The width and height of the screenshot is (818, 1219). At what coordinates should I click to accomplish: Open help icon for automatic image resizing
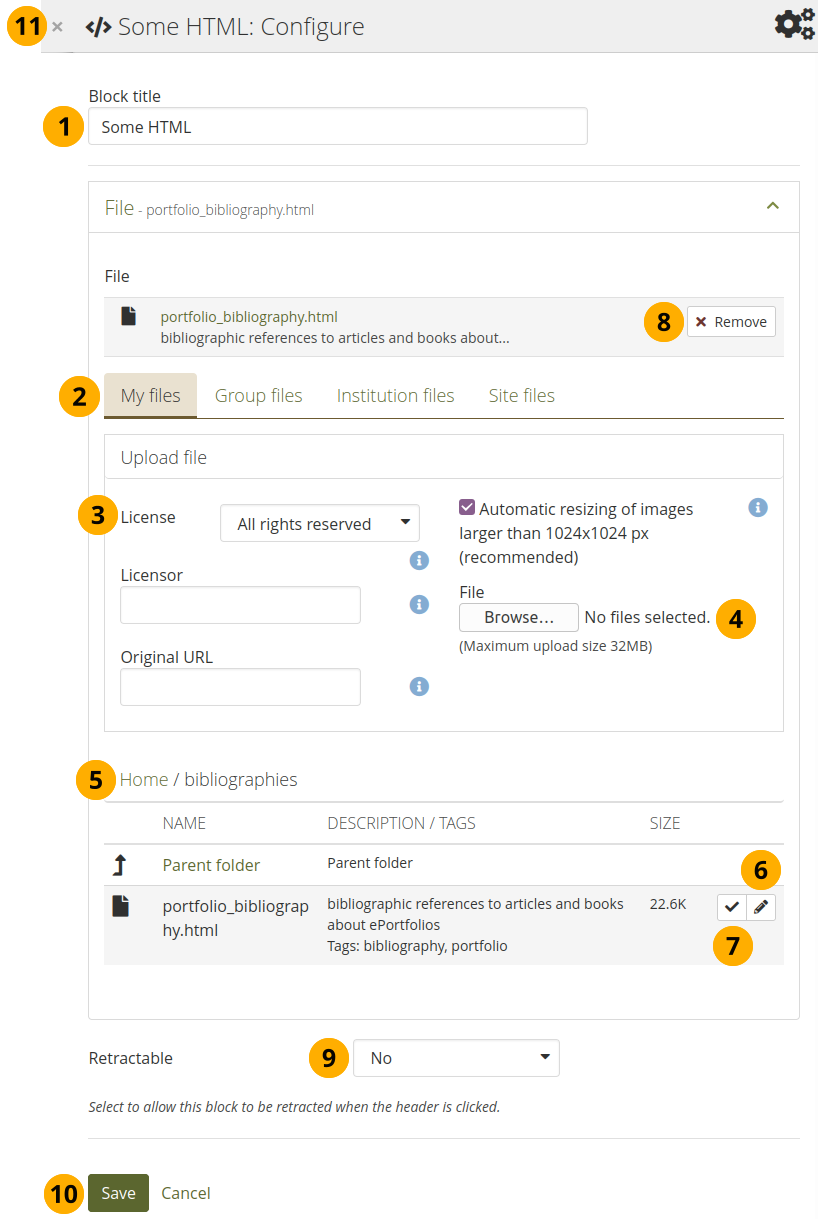coord(758,508)
